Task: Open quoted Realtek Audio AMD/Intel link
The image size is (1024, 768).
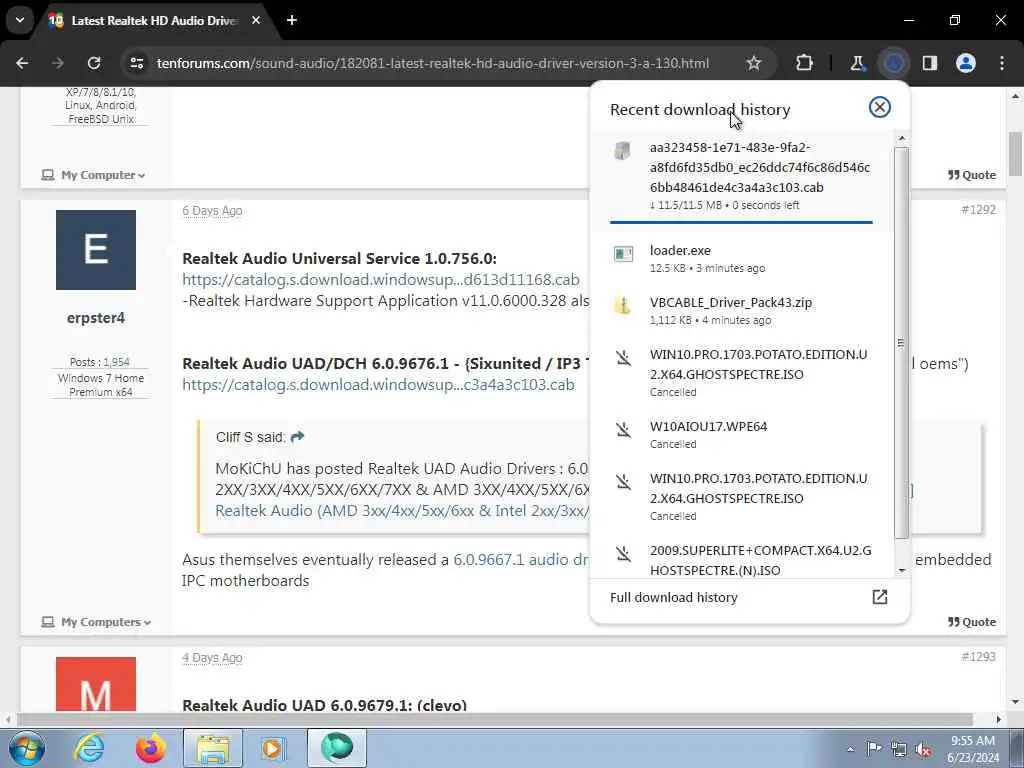Action: [402, 511]
